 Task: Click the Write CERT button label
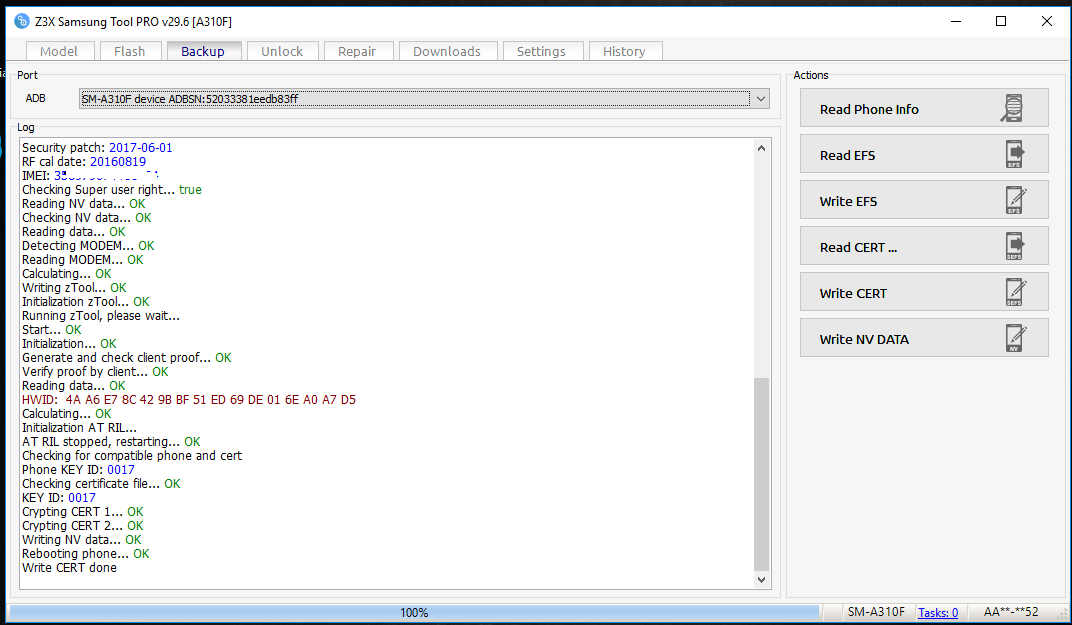pyautogui.click(x=853, y=293)
